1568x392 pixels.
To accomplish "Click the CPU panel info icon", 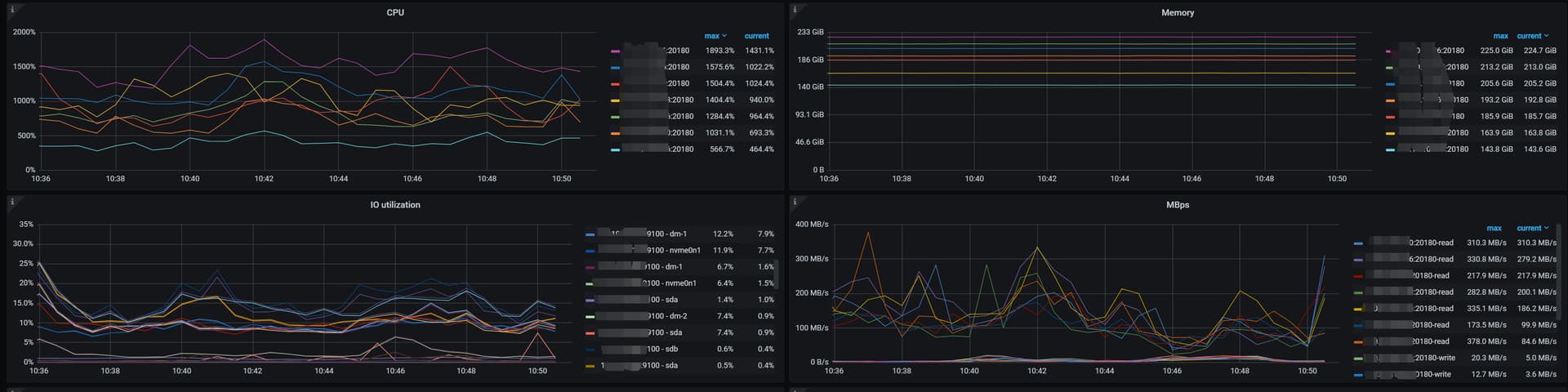I will click(11, 9).
